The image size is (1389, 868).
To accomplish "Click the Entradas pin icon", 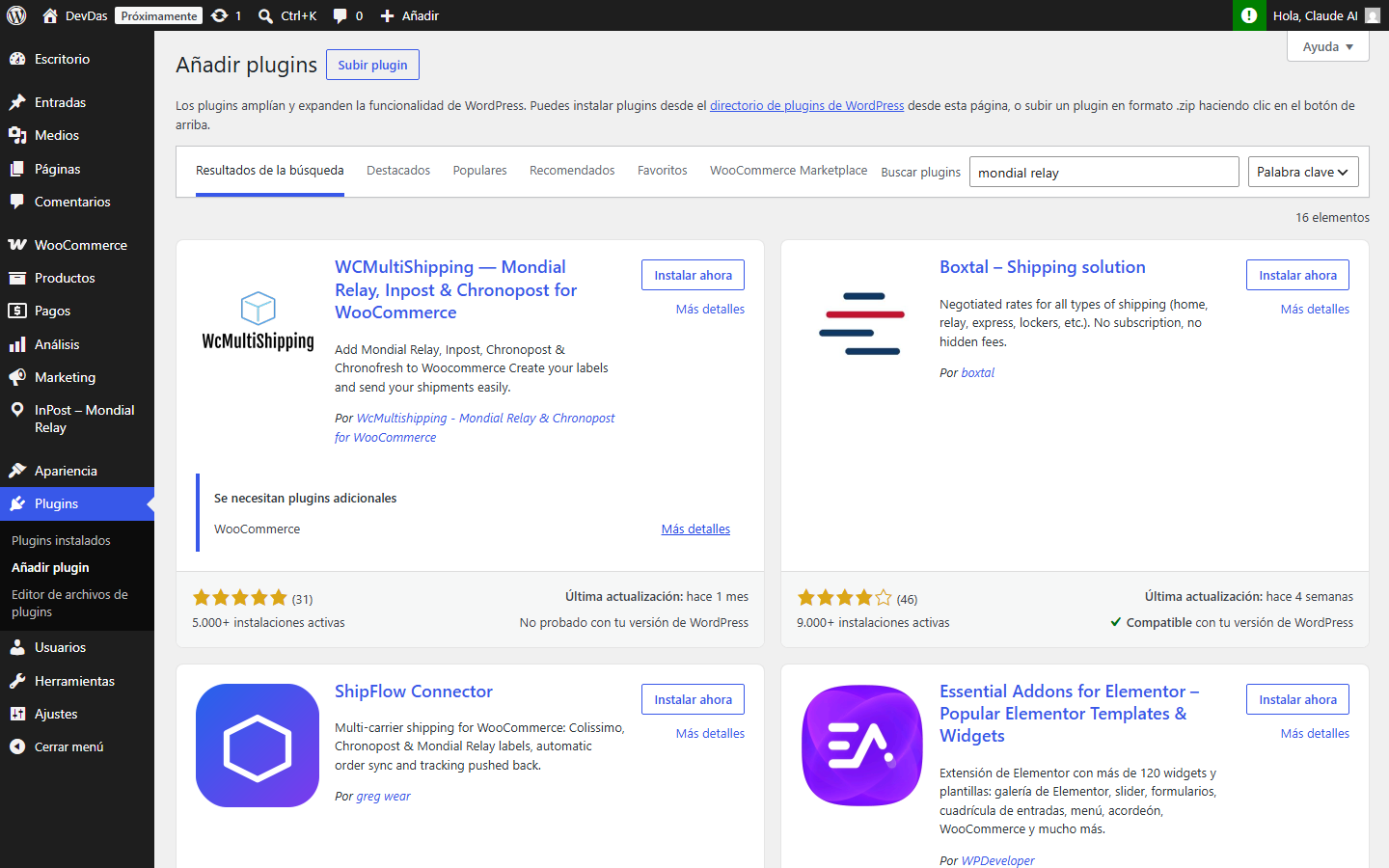I will (x=17, y=102).
